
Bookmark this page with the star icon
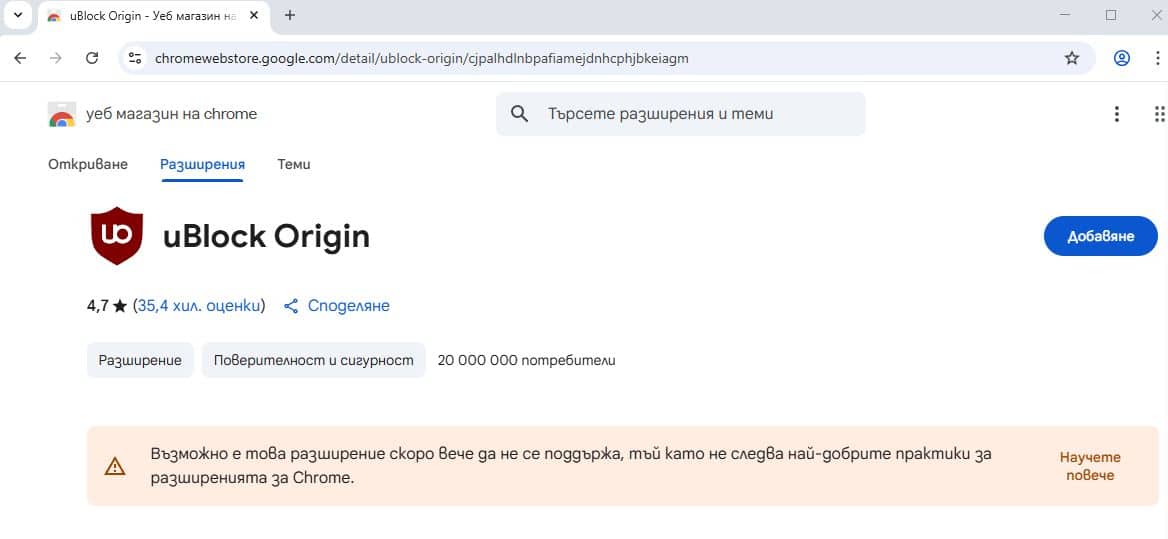tap(1072, 58)
